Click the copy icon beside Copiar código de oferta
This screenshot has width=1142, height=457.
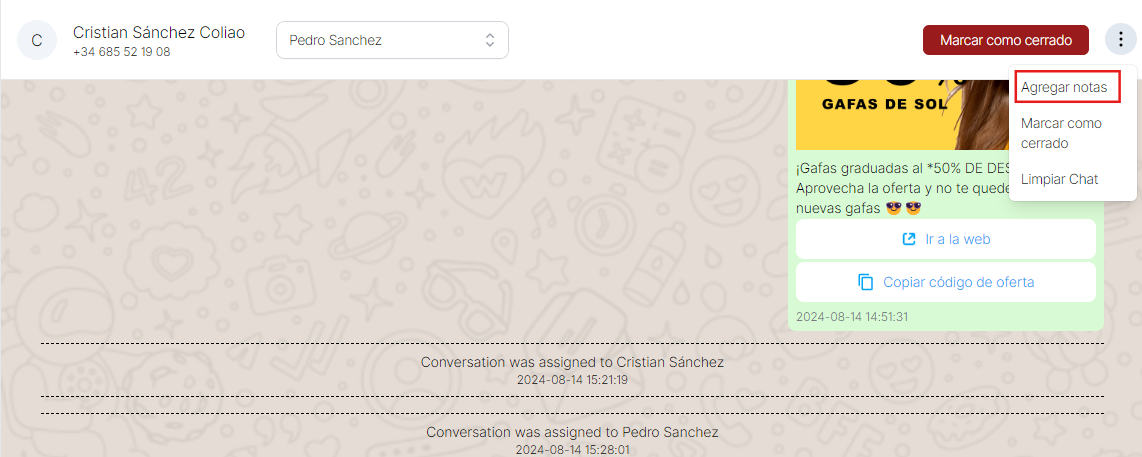click(x=866, y=282)
